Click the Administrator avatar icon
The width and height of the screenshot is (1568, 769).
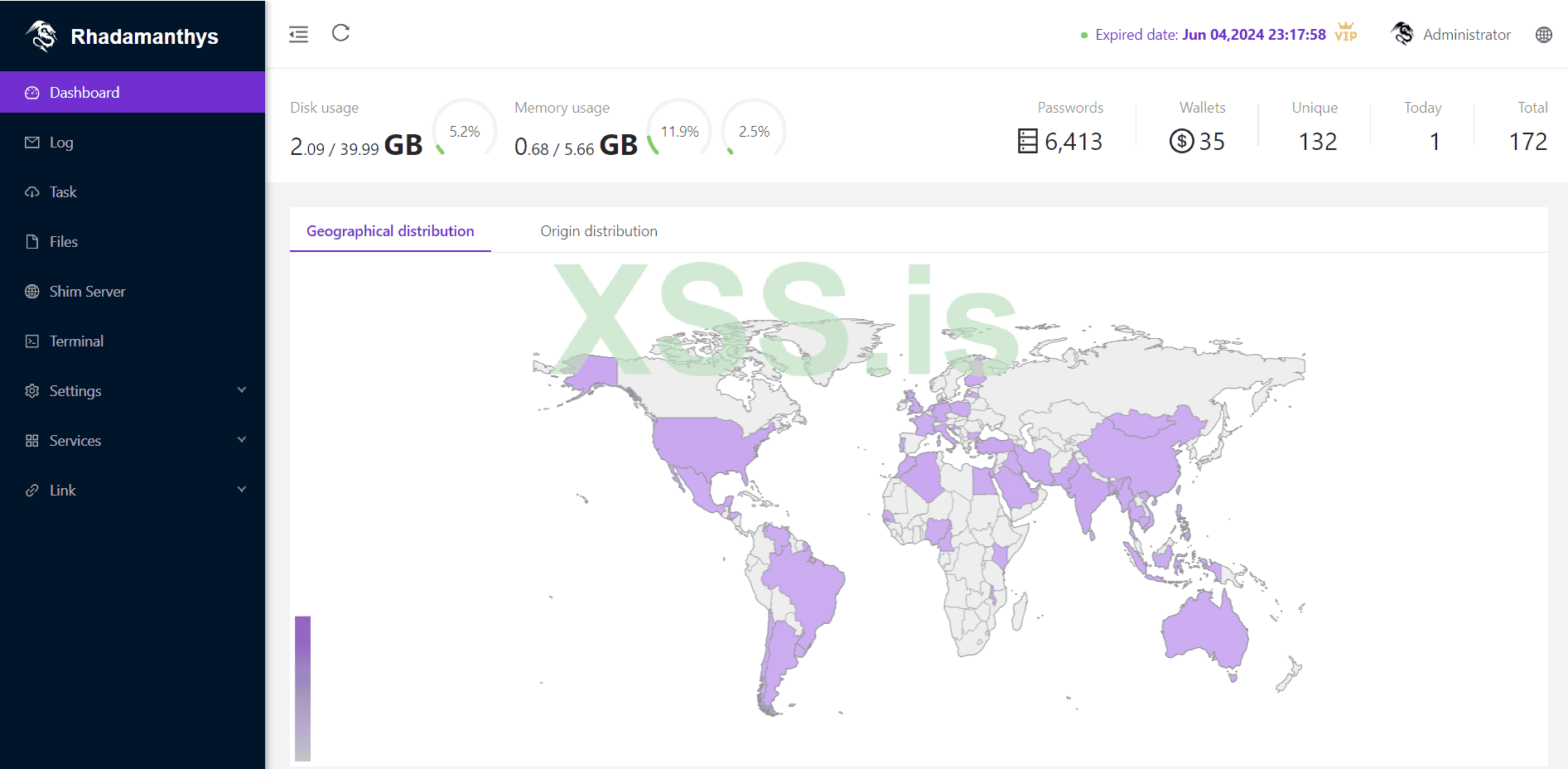[1402, 34]
